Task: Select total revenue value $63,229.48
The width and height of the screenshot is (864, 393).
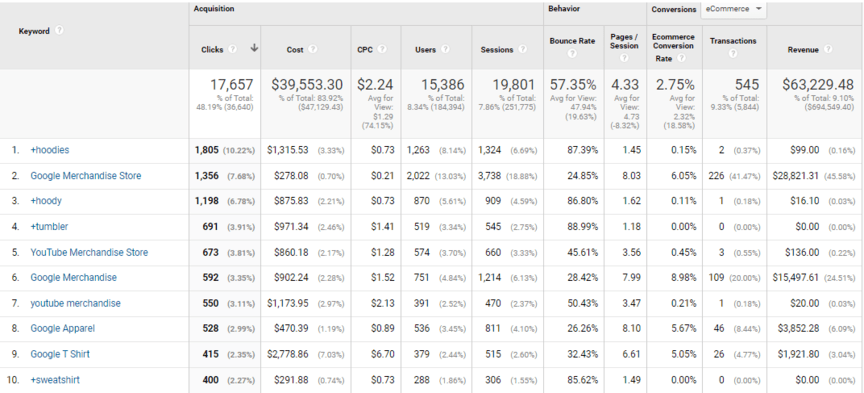Action: tap(818, 85)
